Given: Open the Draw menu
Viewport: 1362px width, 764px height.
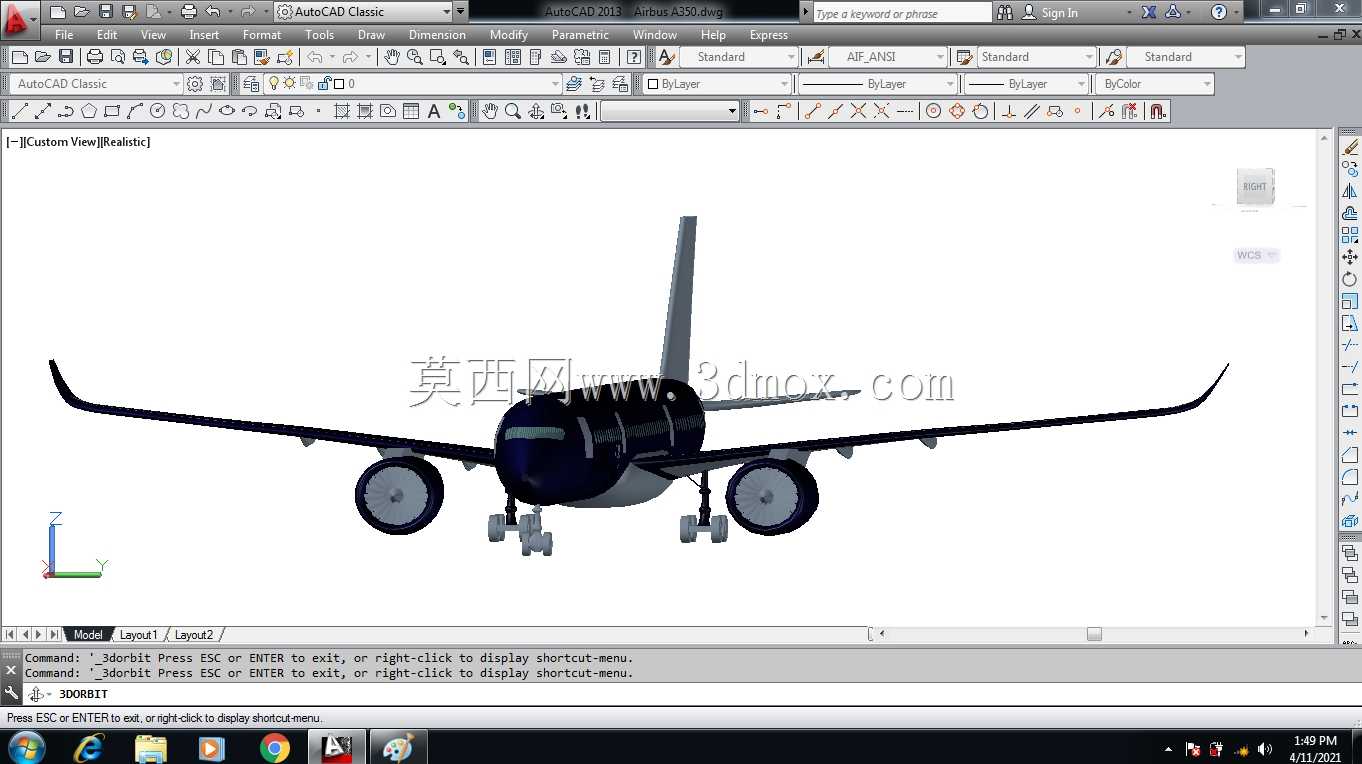Looking at the screenshot, I should coord(372,35).
